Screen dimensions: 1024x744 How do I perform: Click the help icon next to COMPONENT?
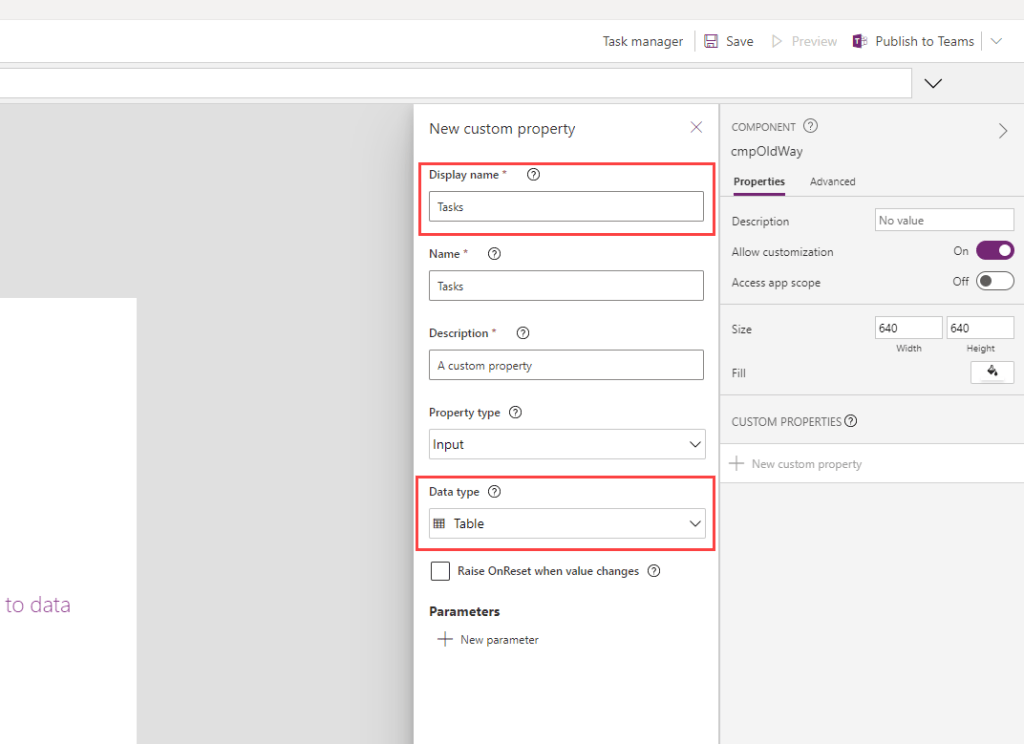811,127
